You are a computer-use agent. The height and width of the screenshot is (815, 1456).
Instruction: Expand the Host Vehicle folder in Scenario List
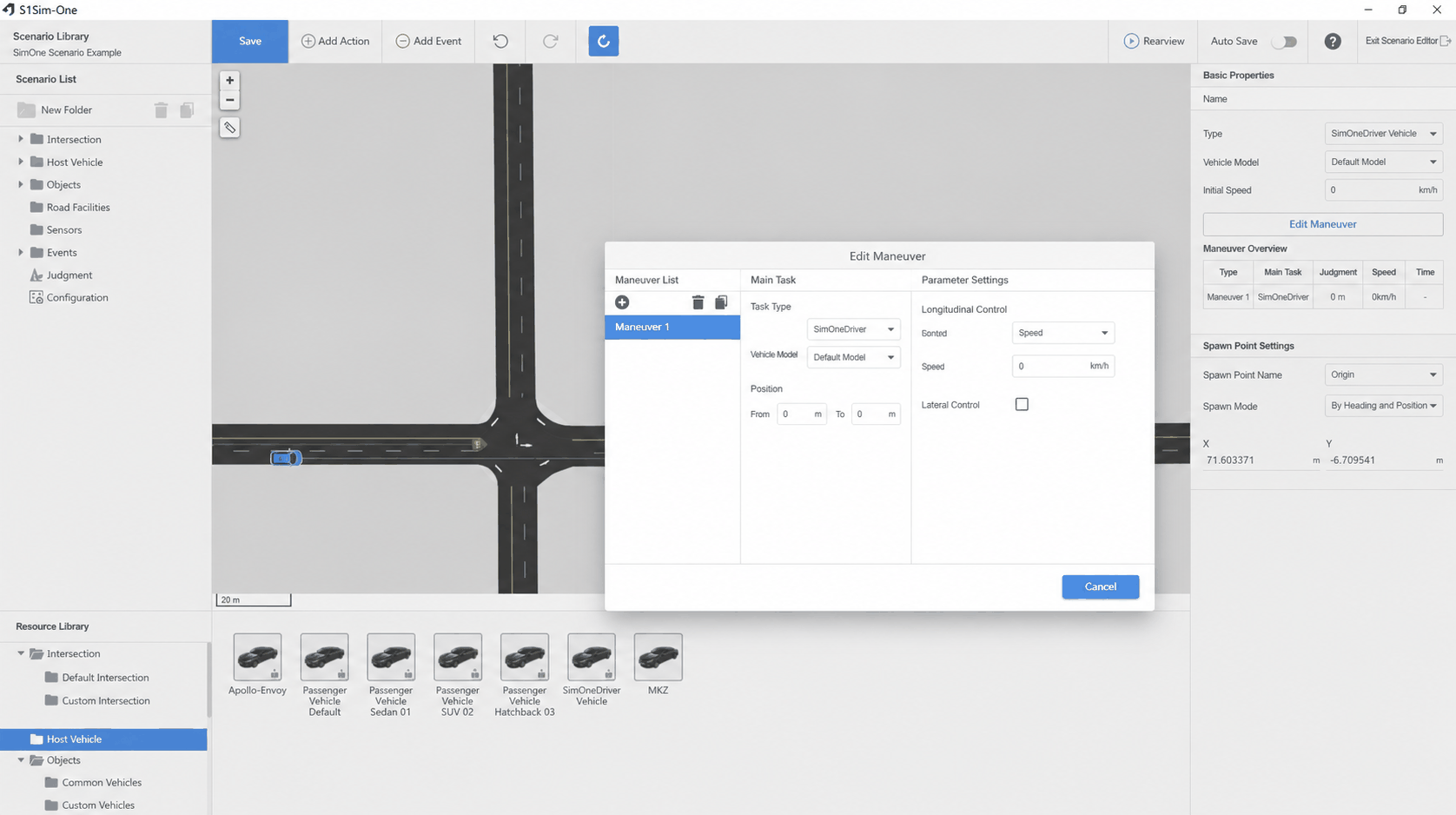[21, 162]
